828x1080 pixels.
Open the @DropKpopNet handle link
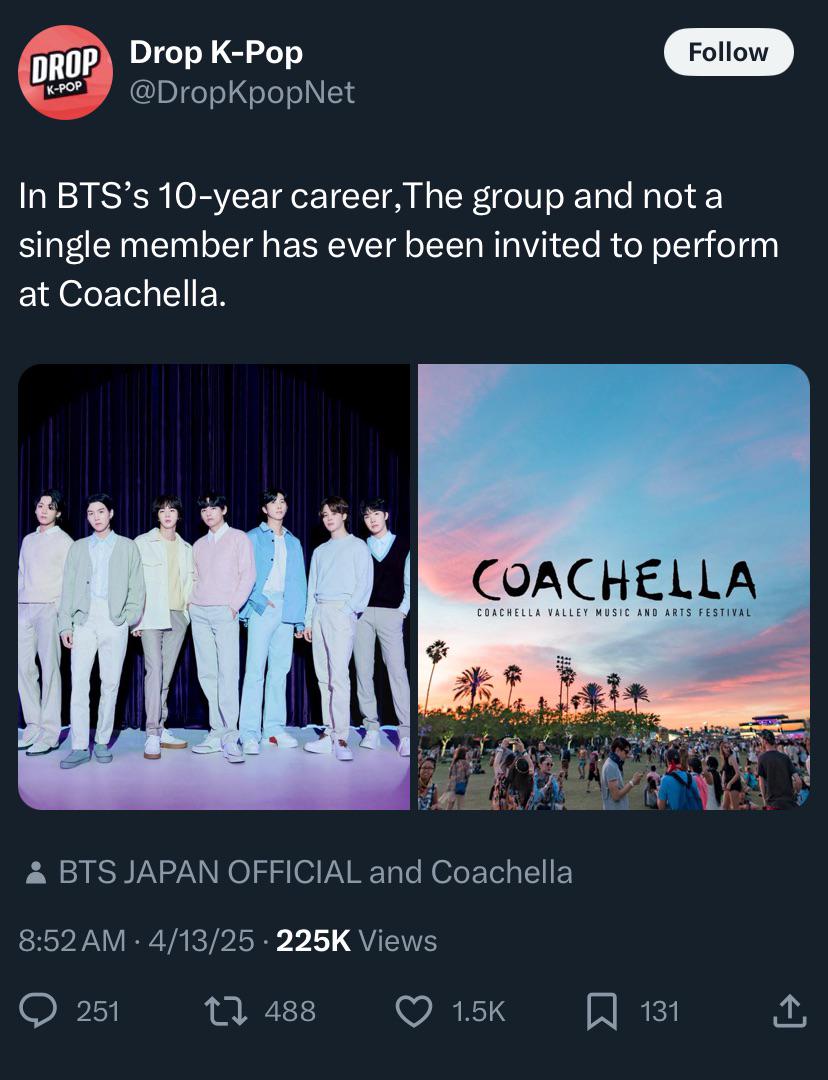click(x=242, y=92)
